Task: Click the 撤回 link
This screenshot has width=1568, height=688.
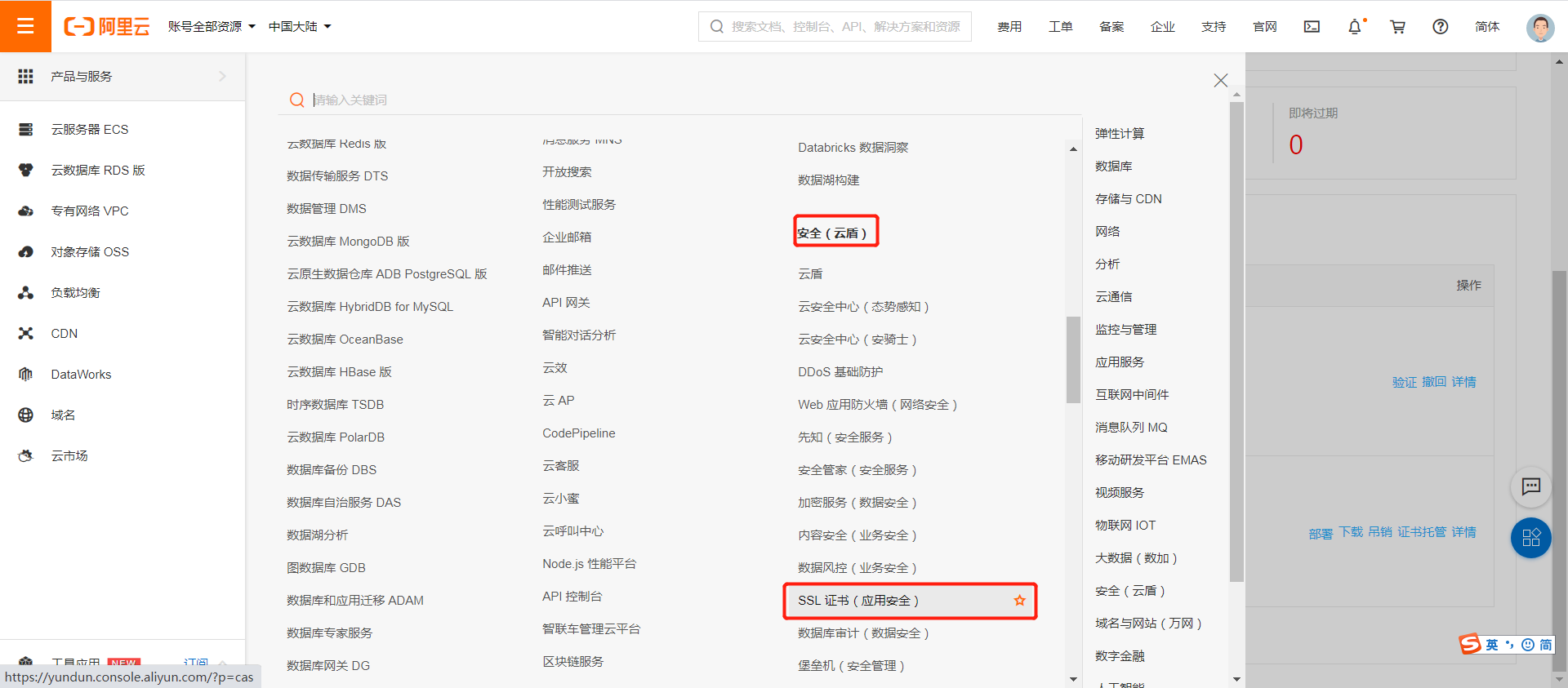Action: 1434,382
